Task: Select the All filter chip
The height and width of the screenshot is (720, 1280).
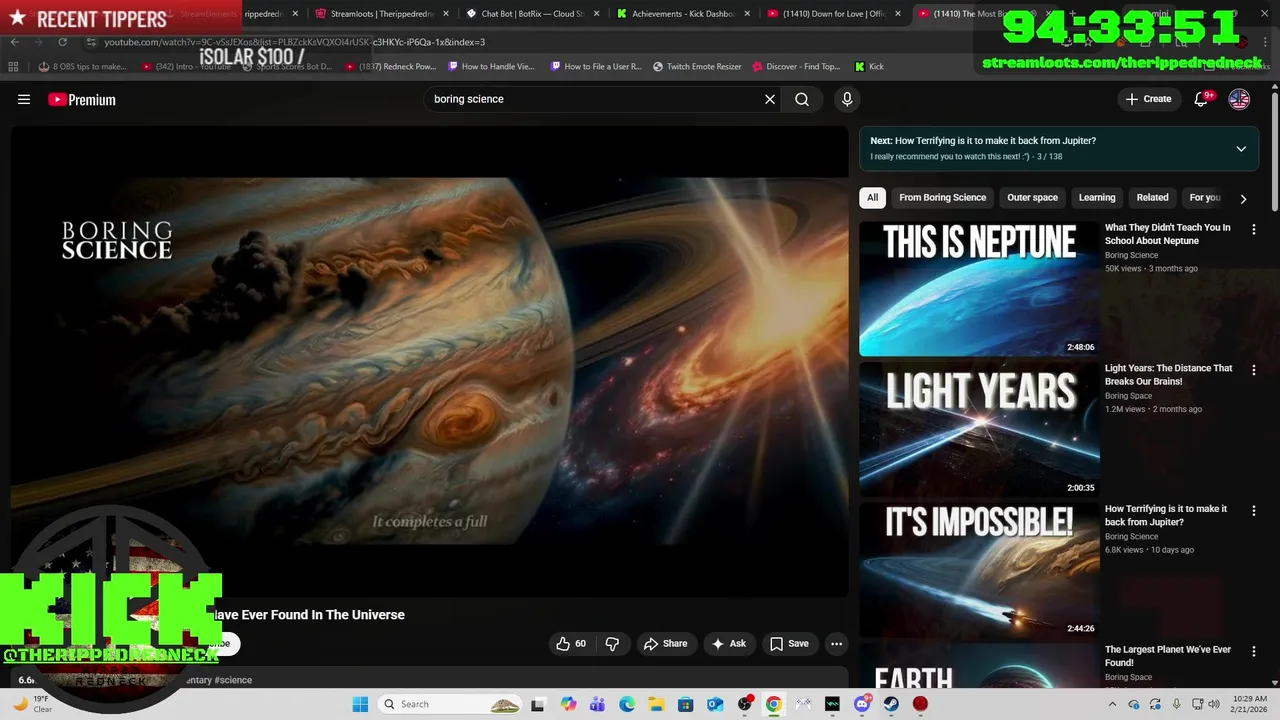Action: coord(872,198)
